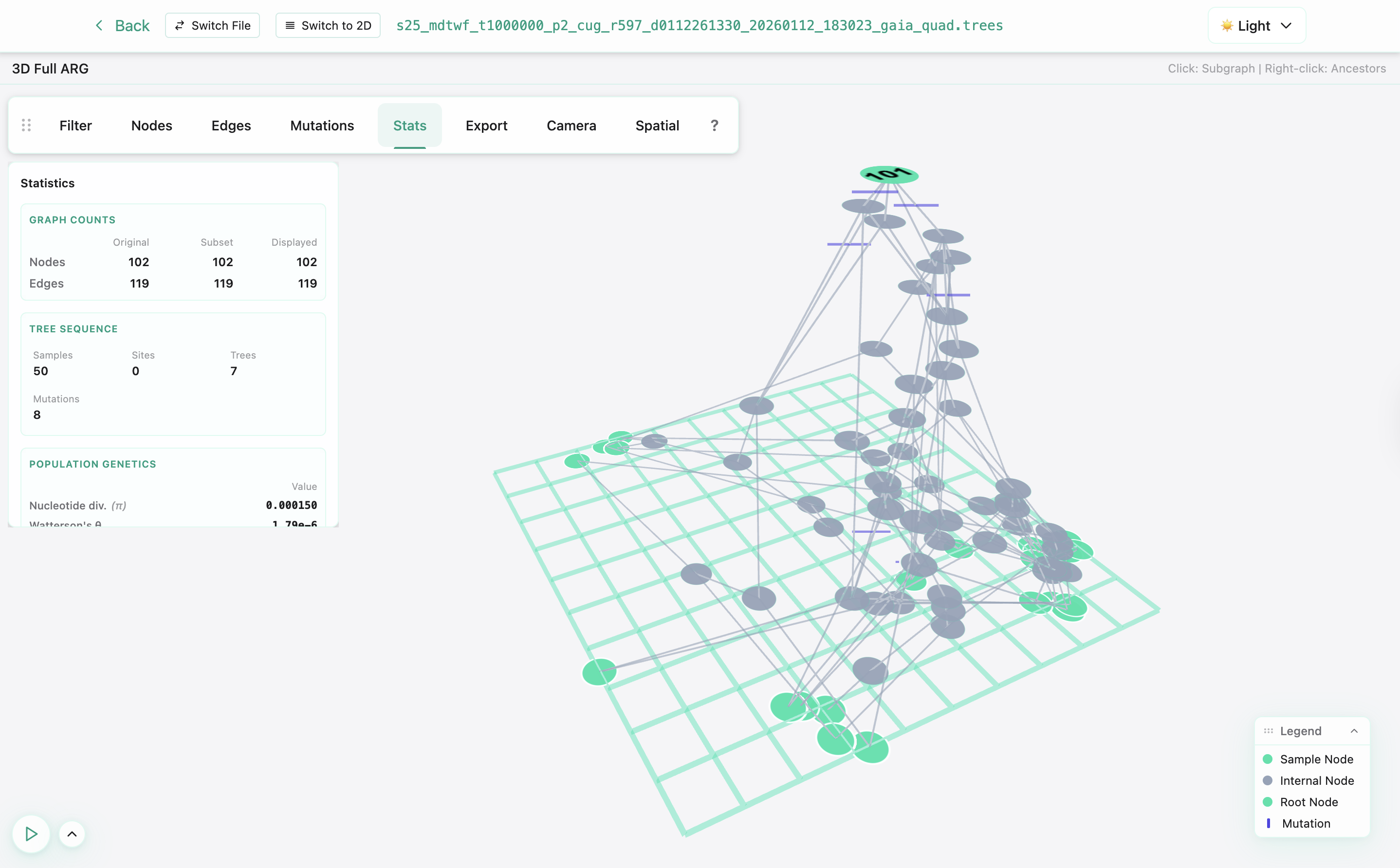Open the Camera tab

click(x=571, y=125)
